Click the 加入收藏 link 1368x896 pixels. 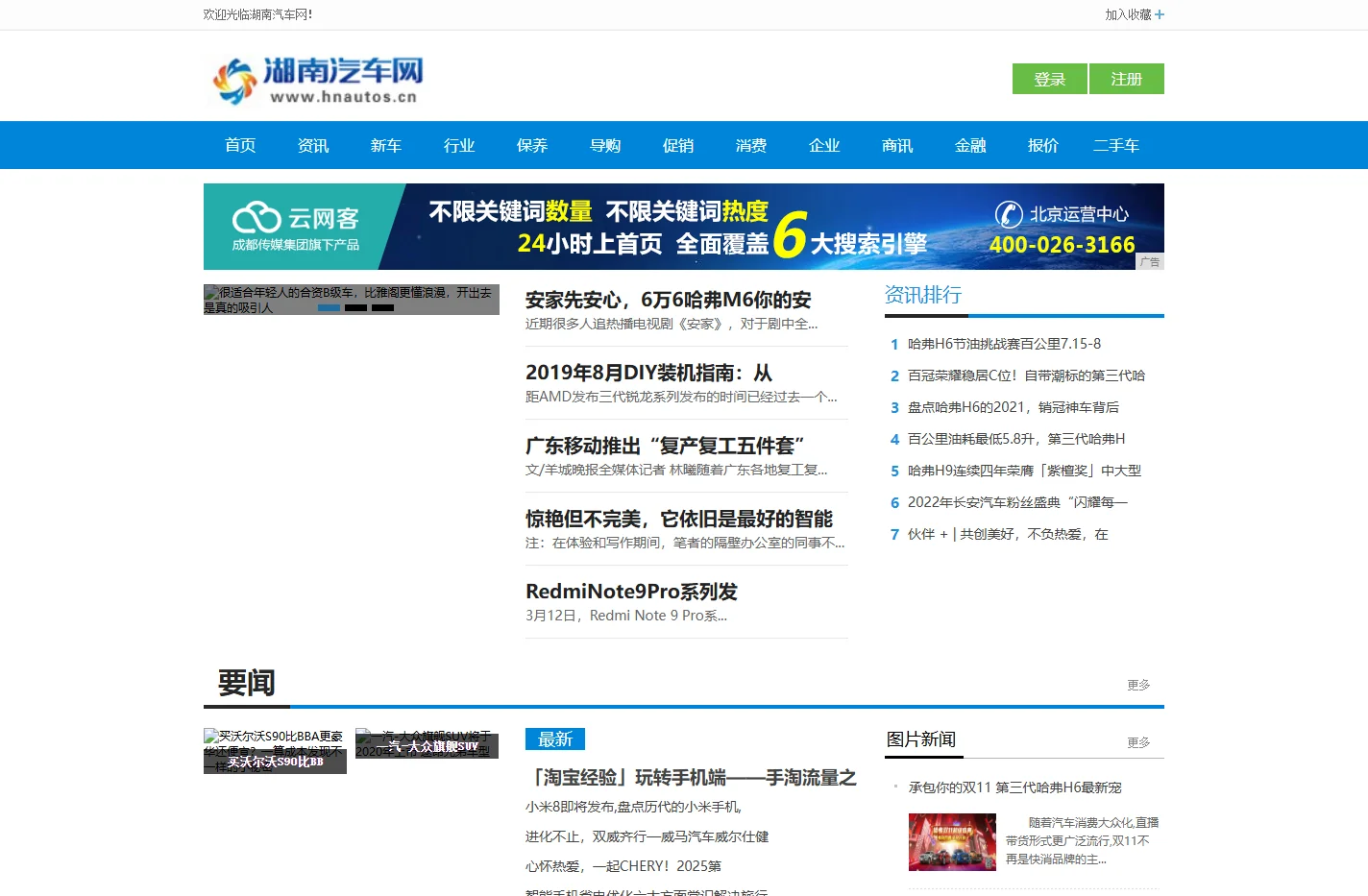click(1128, 14)
